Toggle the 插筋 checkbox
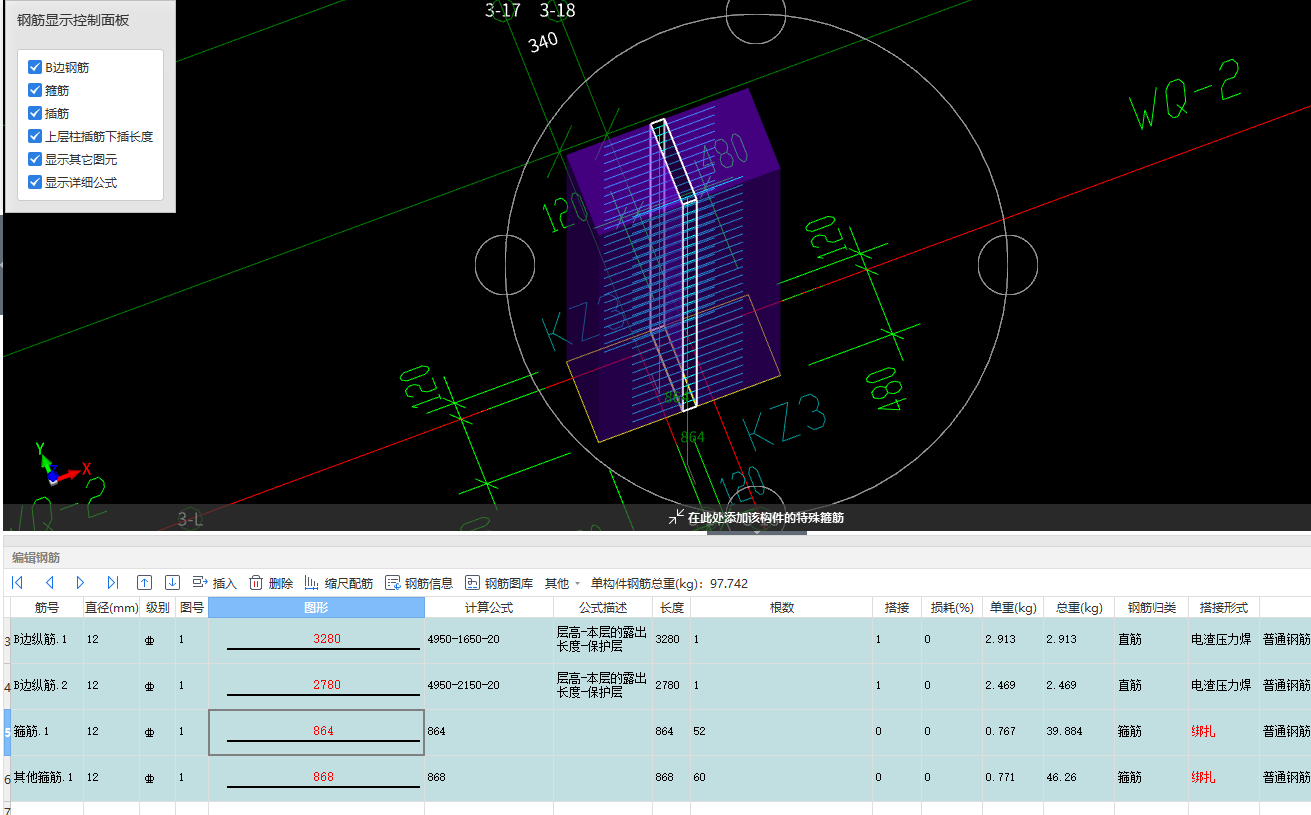The width and height of the screenshot is (1311, 815). coord(35,113)
